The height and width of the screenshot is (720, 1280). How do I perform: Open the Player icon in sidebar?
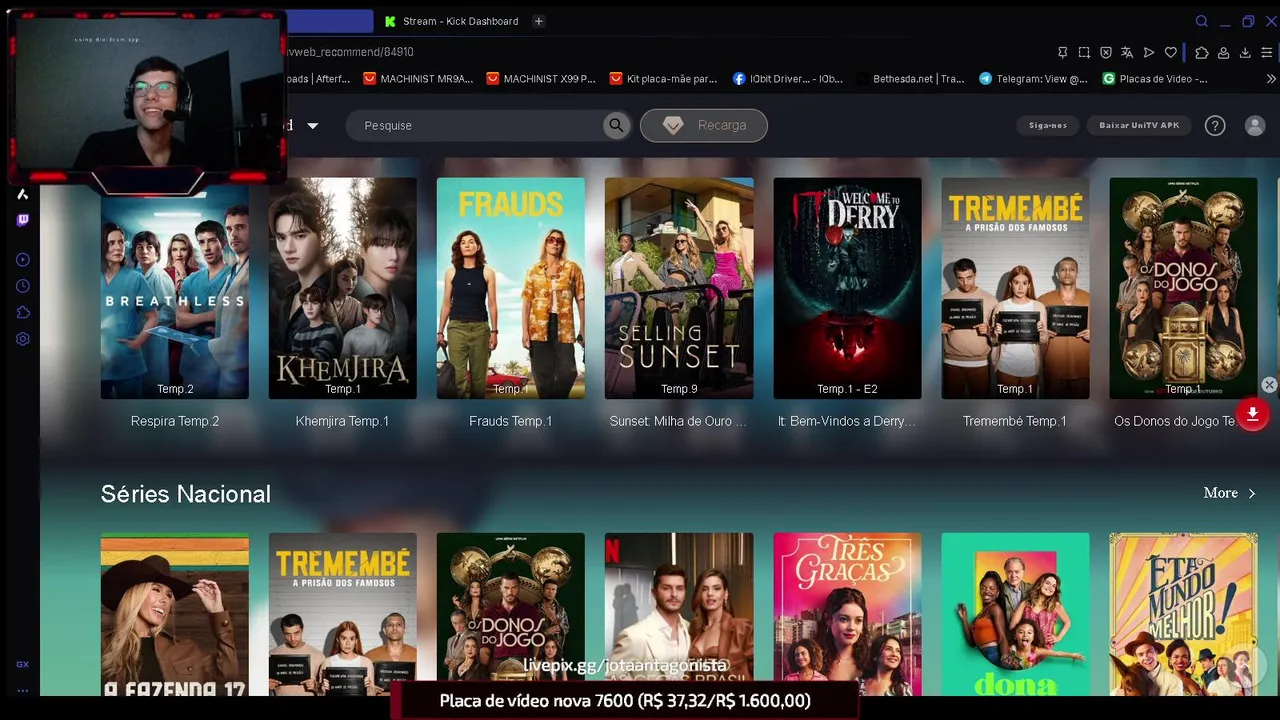22,260
